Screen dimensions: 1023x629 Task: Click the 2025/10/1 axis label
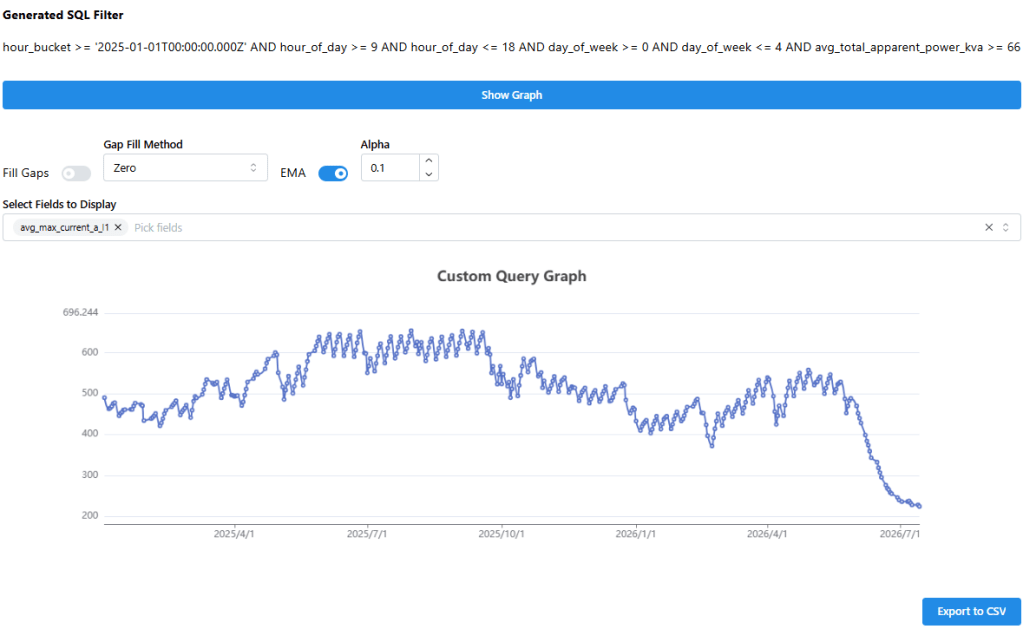pos(501,534)
